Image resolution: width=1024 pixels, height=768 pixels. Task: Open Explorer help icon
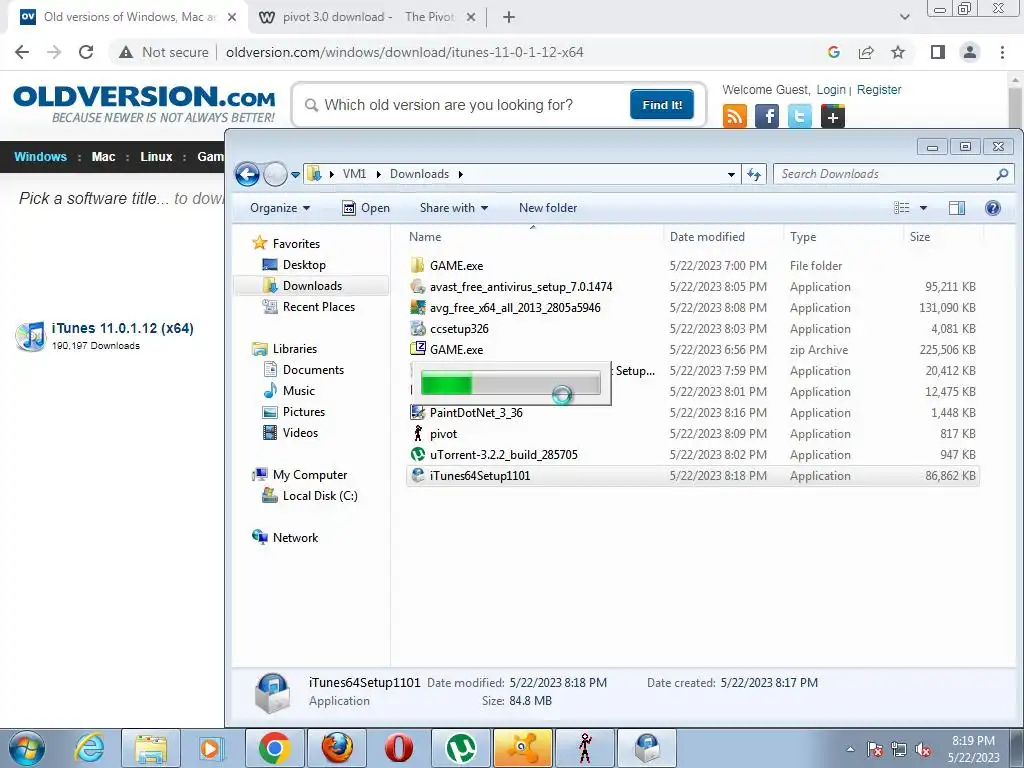993,208
